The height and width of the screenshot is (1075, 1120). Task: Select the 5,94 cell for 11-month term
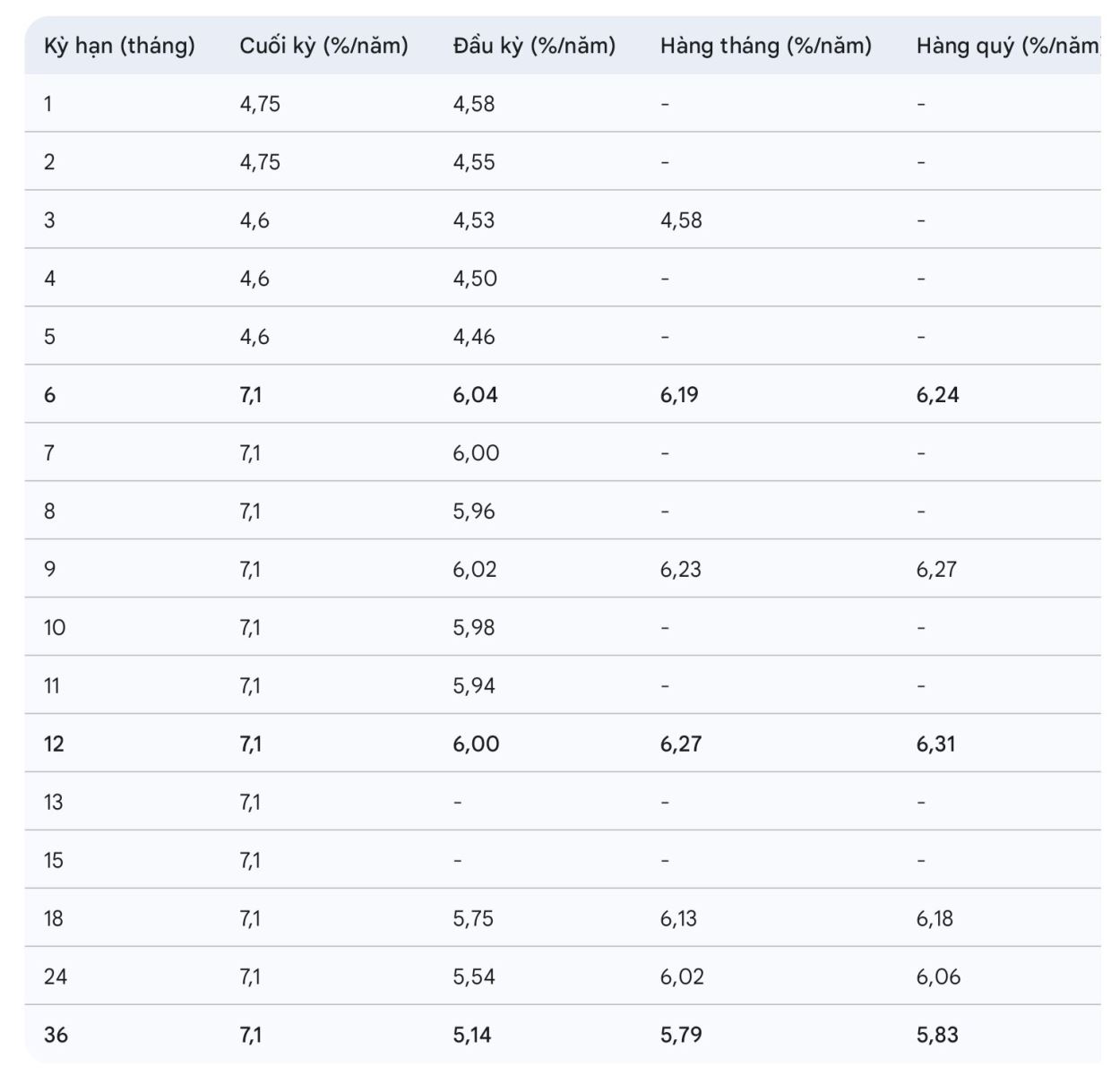[x=473, y=686]
